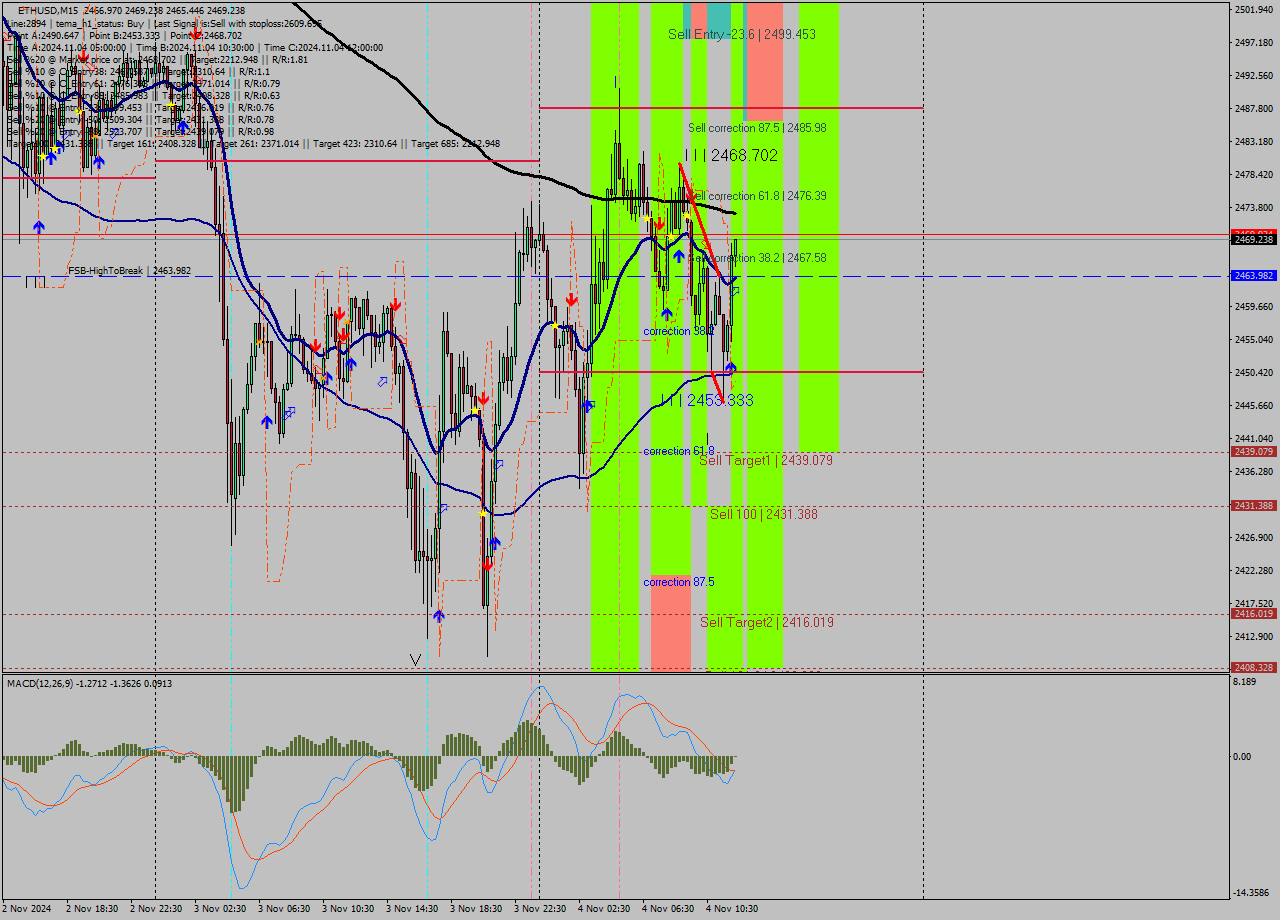The width and height of the screenshot is (1280, 920).
Task: Select the 'FSB-HighToBreak | 2463.982' label
Action: point(129,270)
